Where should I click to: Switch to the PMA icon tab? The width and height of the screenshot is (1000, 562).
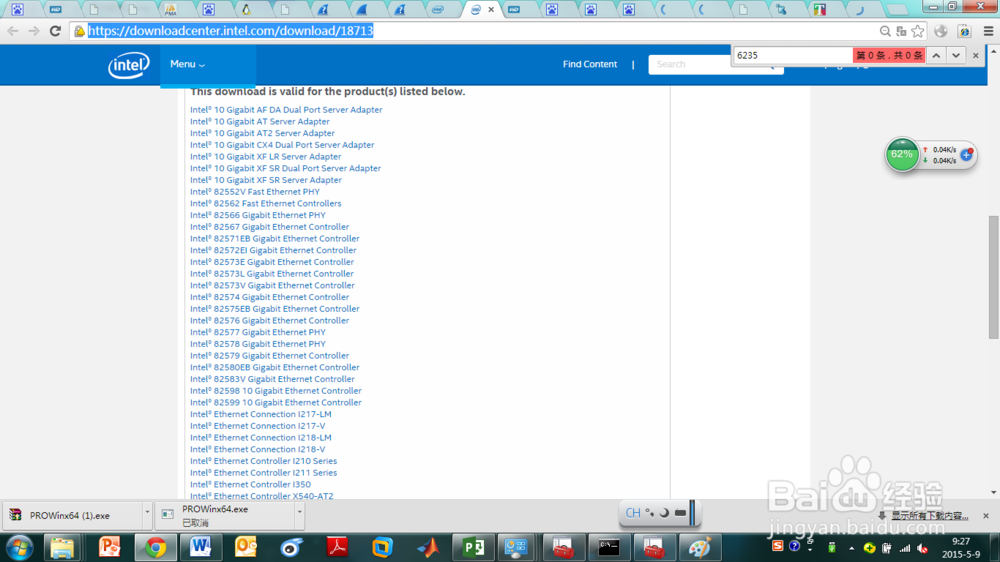point(170,10)
